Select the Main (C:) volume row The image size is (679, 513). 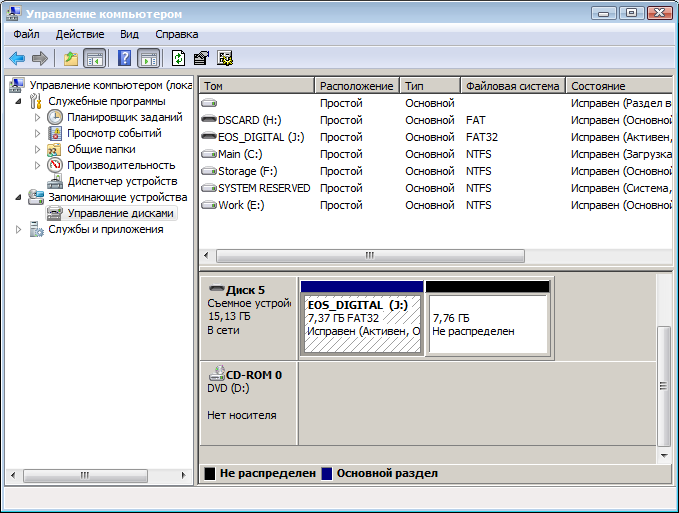(241, 154)
